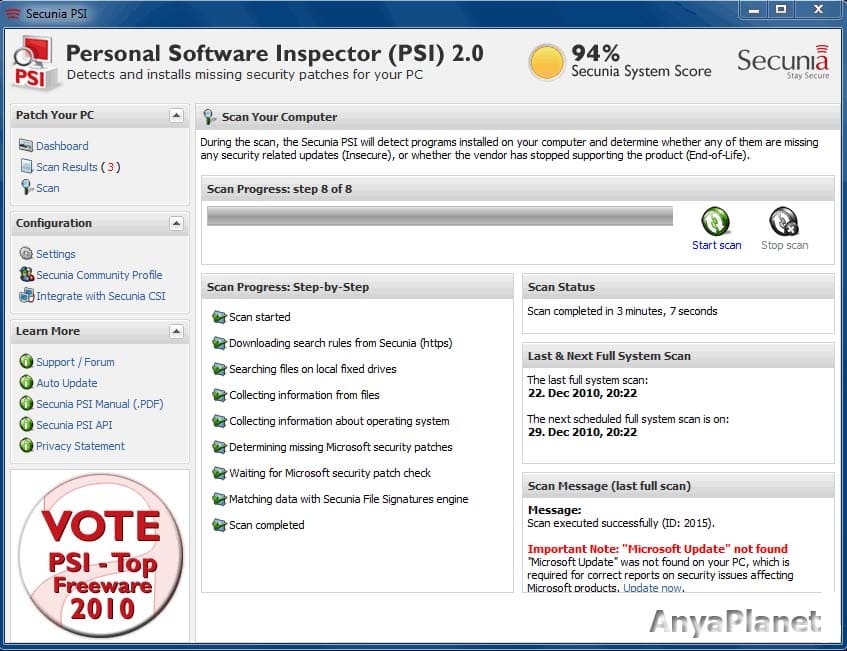Click the Integrate with Secunia CSI icon

26,296
